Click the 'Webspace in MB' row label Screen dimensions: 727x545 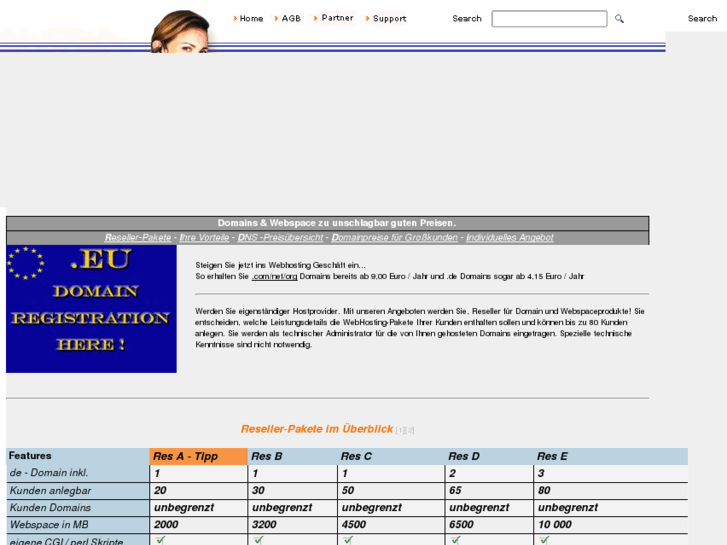pyautogui.click(x=49, y=525)
